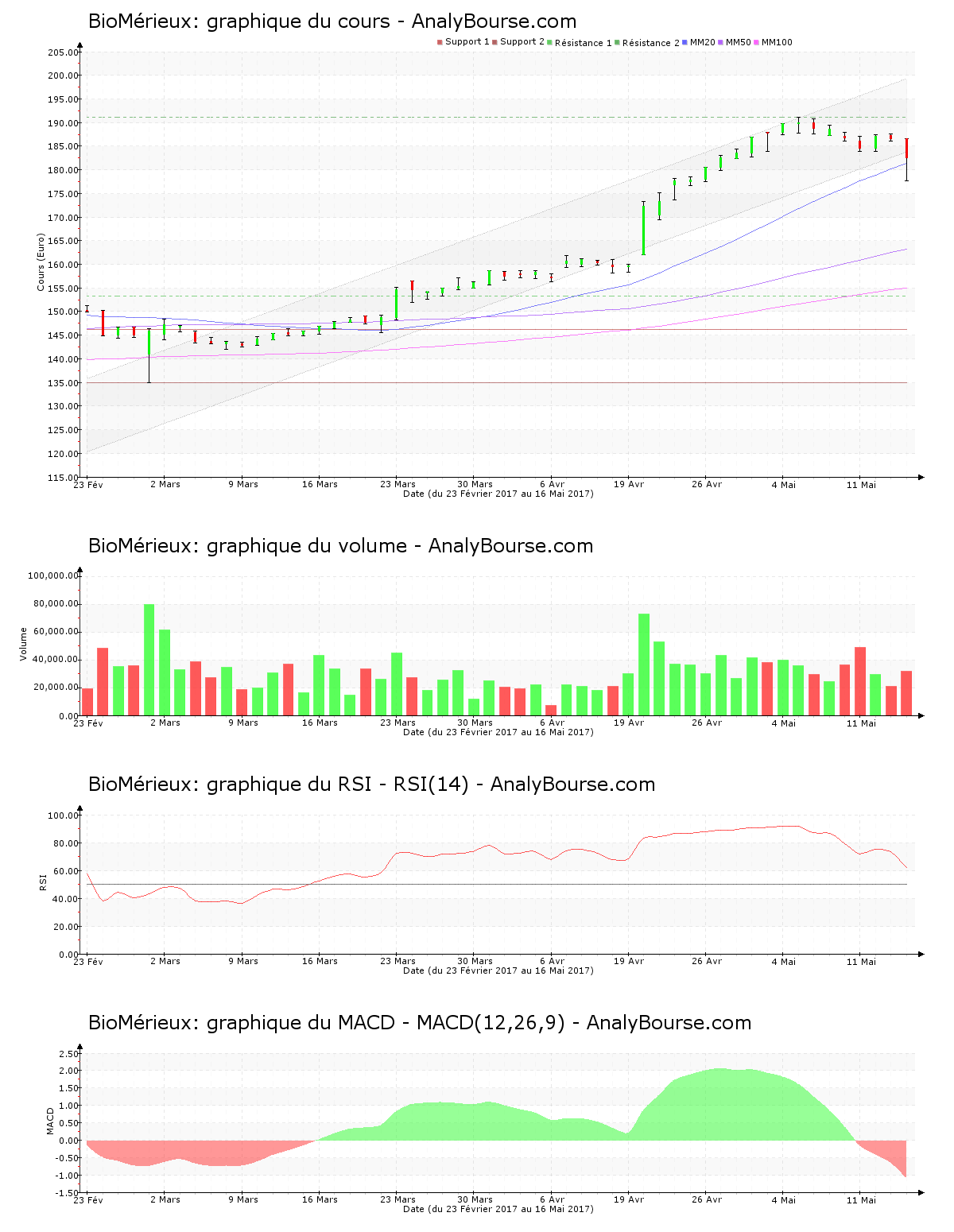Click the 190.00 value on the price axis
954x1232 pixels.
(x=64, y=123)
